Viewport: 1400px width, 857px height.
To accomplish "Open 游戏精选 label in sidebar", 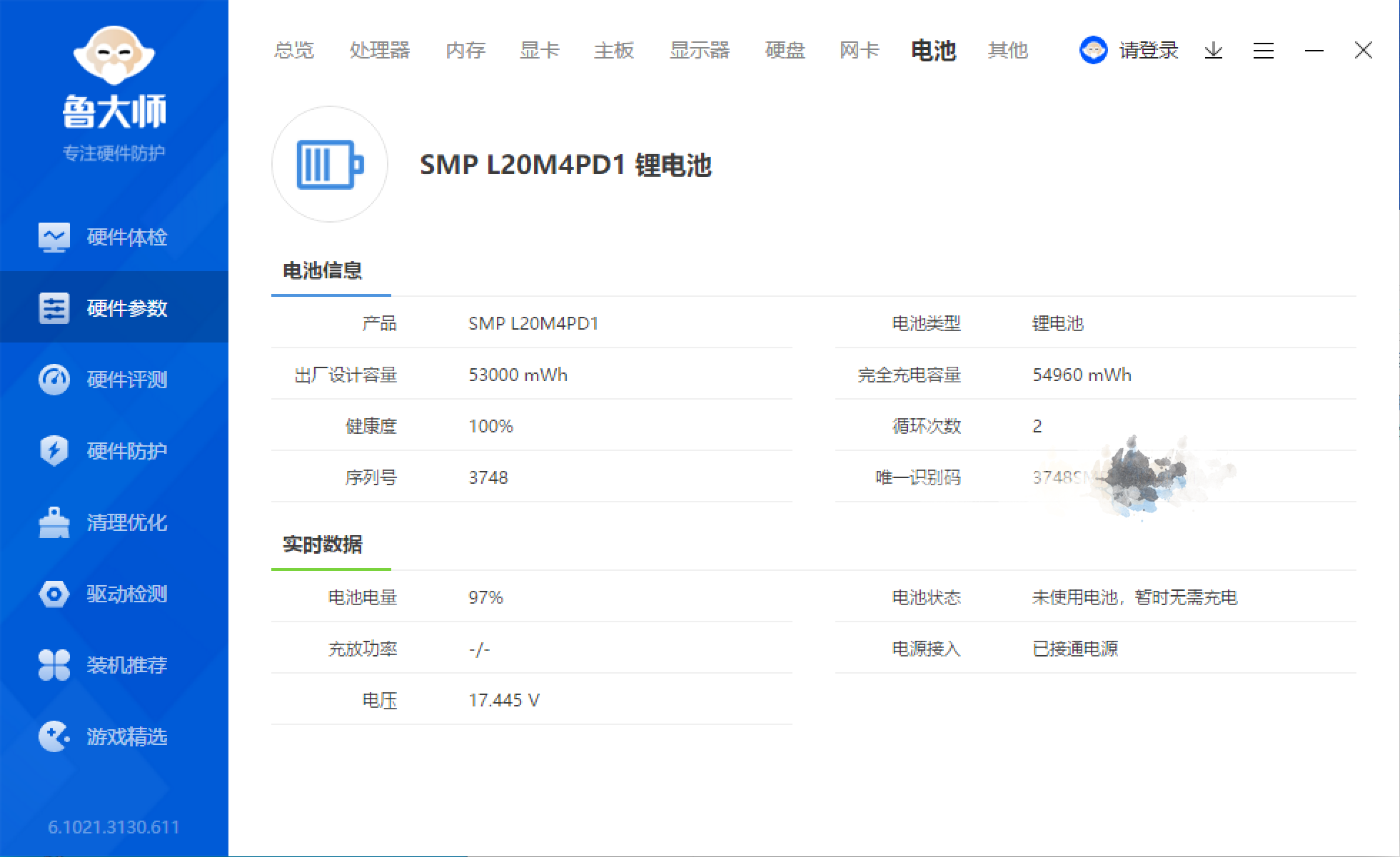I will [x=127, y=736].
